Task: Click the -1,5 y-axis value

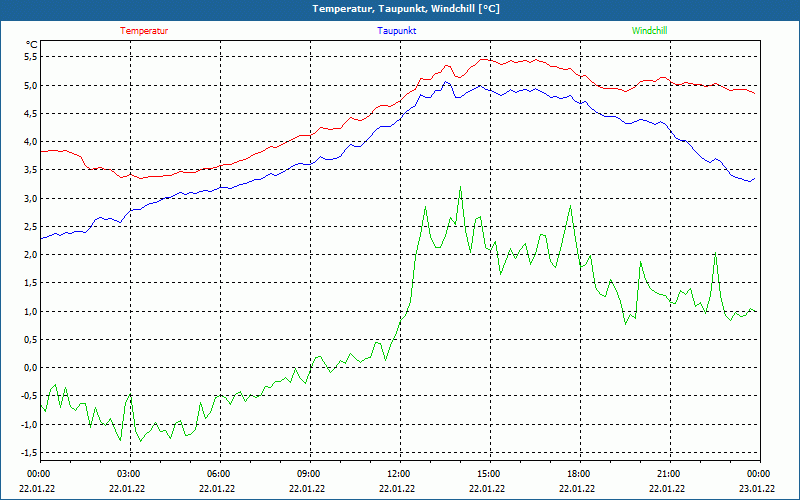Action: (x=30, y=453)
